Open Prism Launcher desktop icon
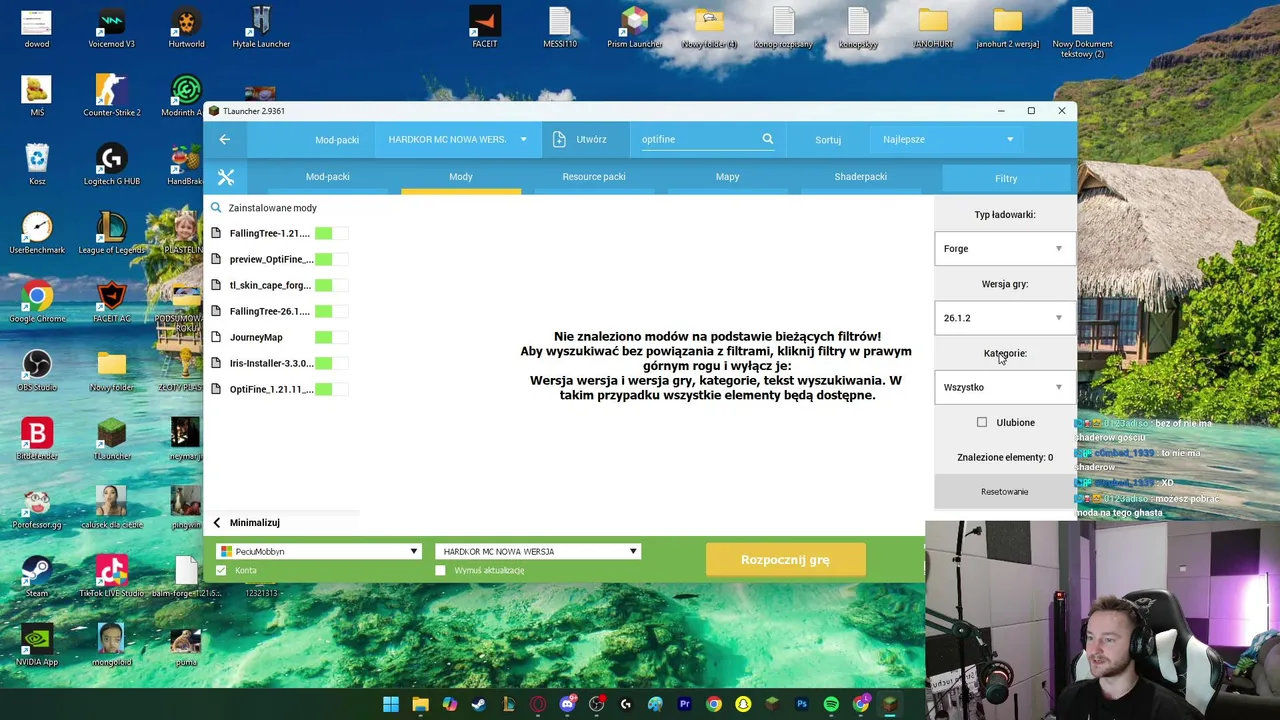This screenshot has width=1280, height=720. [634, 28]
